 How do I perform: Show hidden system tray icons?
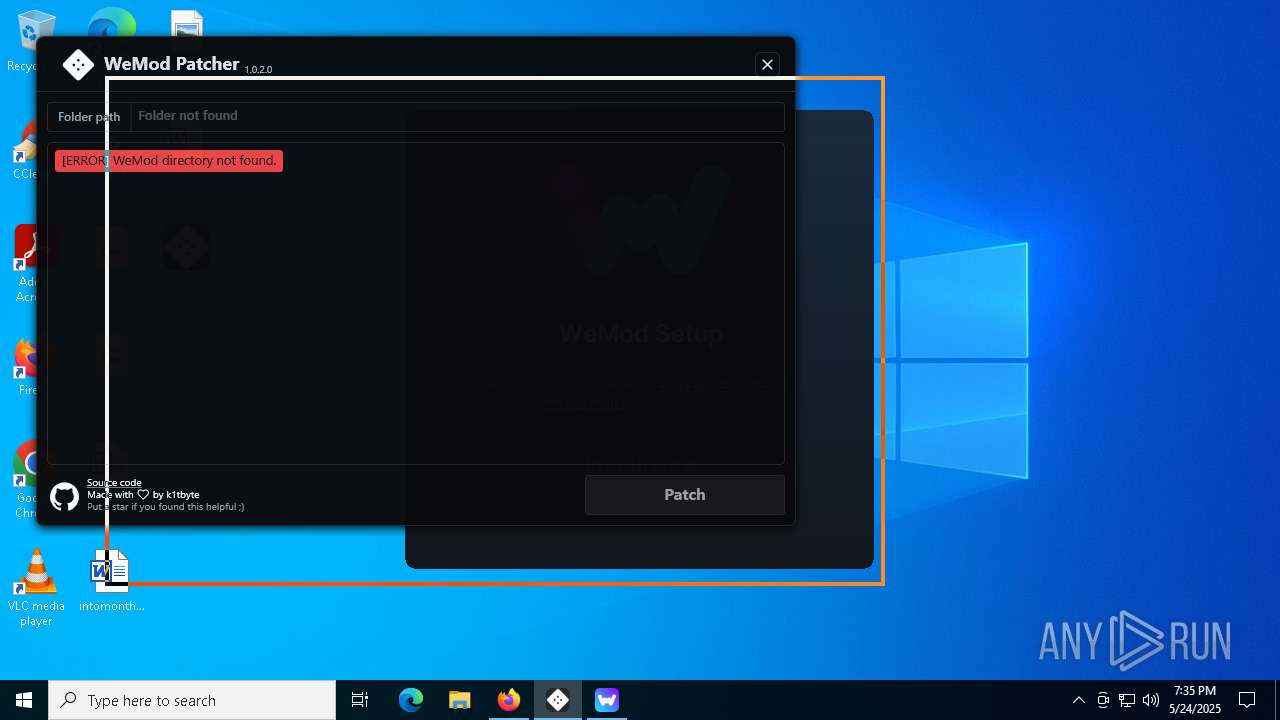click(x=1078, y=700)
